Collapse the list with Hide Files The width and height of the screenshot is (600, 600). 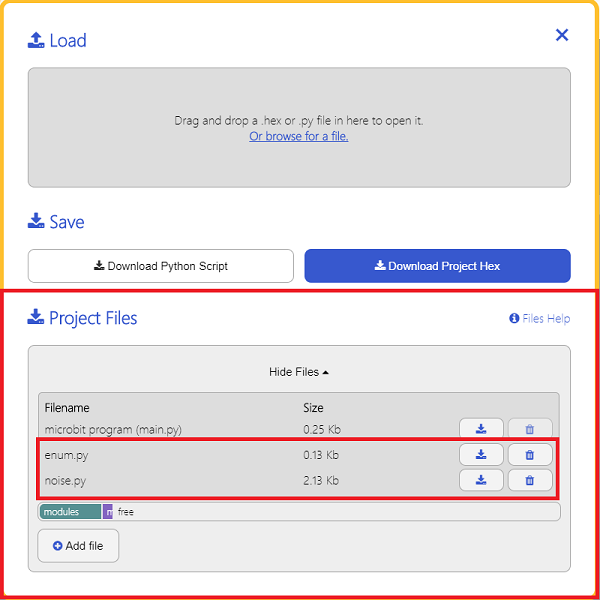pos(299,372)
